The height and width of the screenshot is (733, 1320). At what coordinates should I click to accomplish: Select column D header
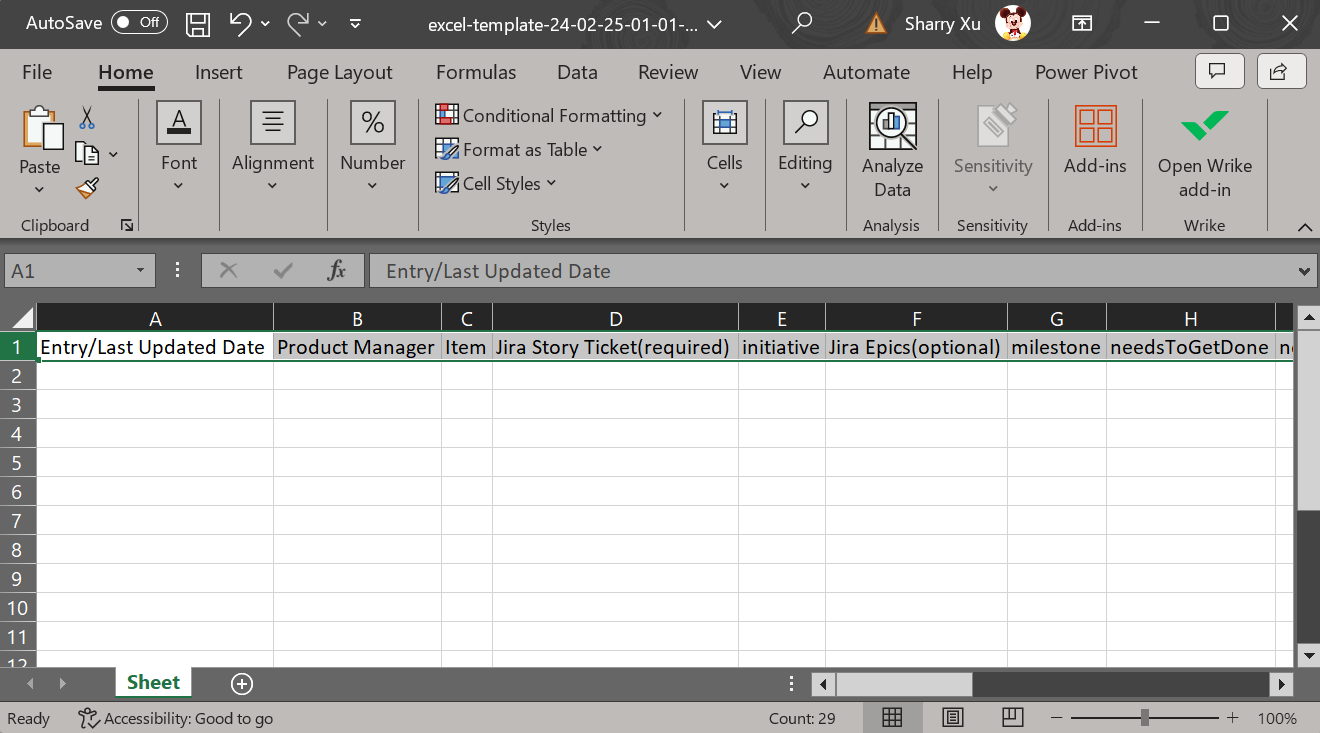click(615, 319)
